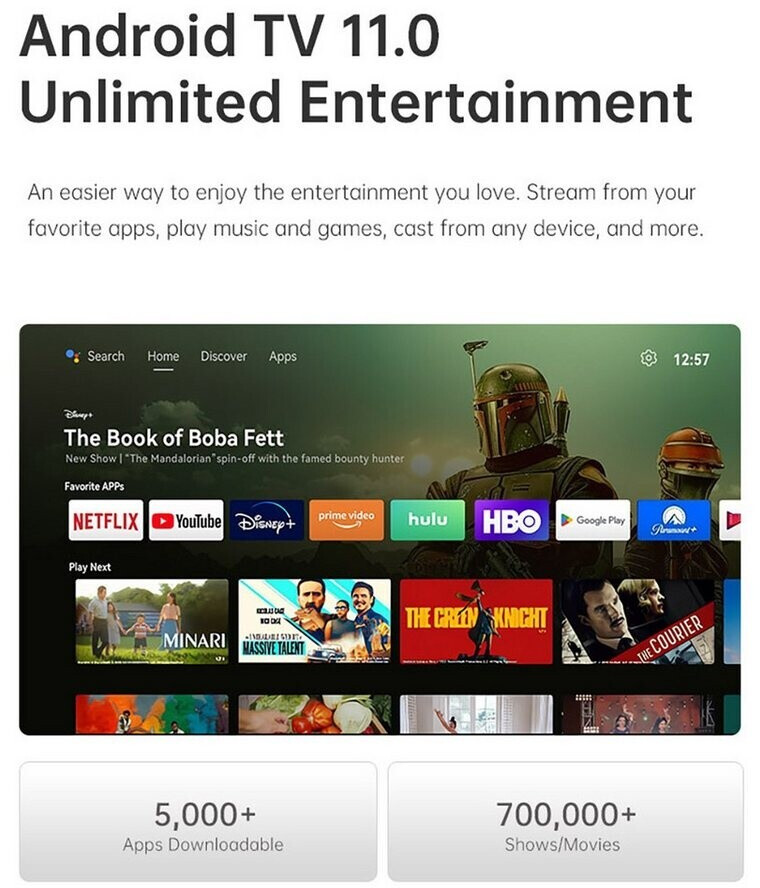Launch the YouTube app tile
The width and height of the screenshot is (760, 888).
pos(186,520)
